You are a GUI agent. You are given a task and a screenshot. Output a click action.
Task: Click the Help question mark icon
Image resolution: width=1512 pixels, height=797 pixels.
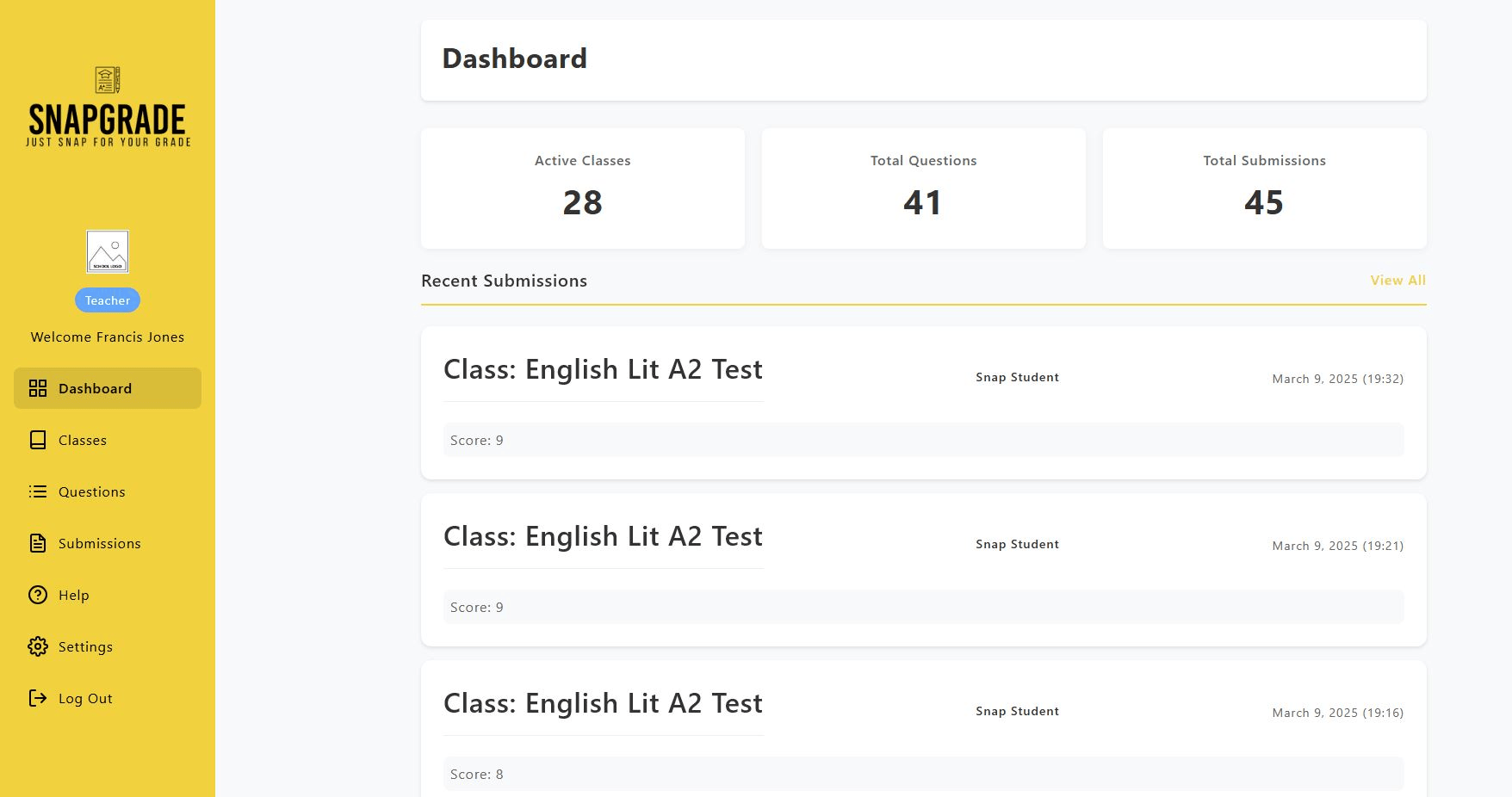(38, 595)
